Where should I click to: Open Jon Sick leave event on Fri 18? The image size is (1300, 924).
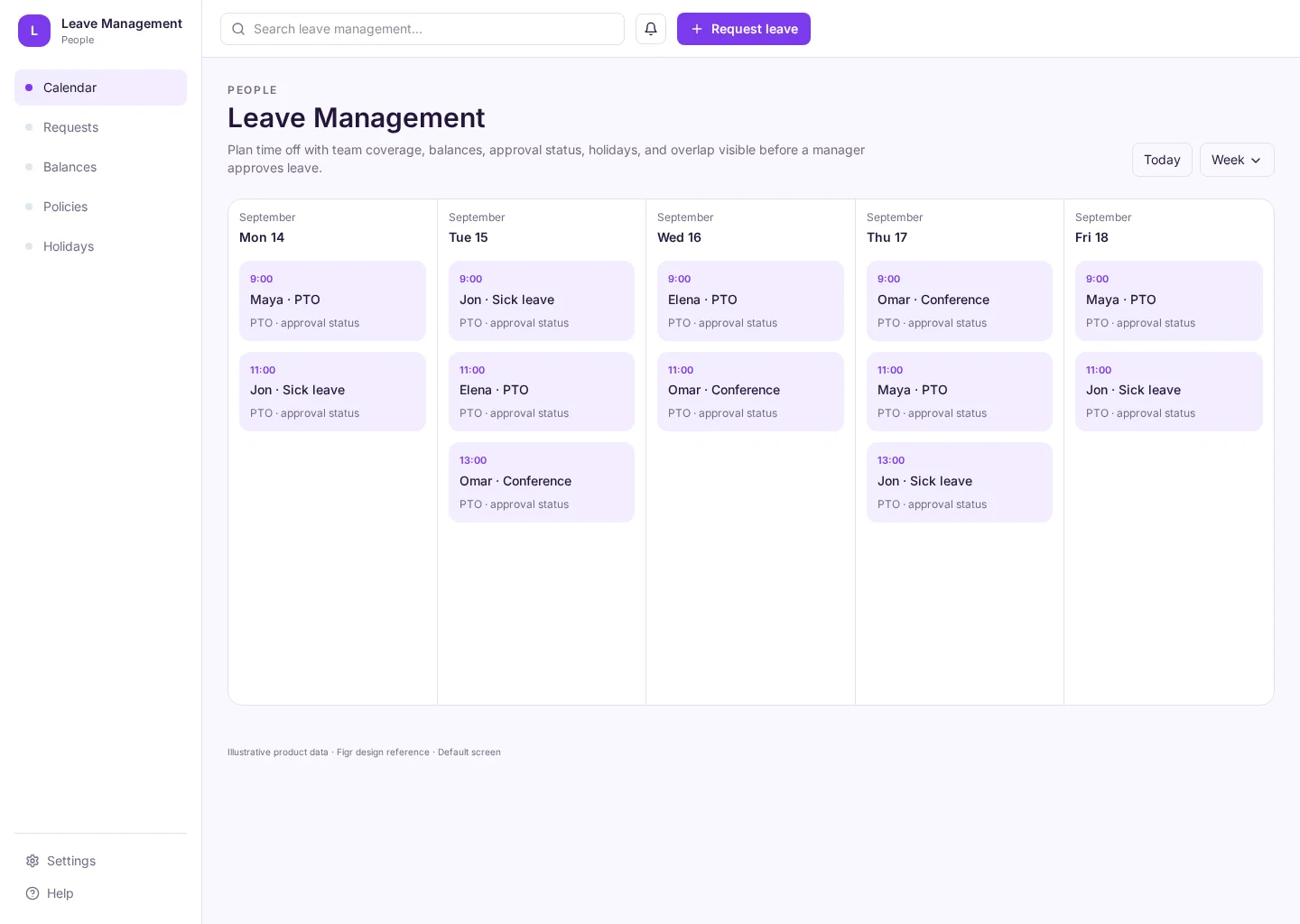[1169, 392]
